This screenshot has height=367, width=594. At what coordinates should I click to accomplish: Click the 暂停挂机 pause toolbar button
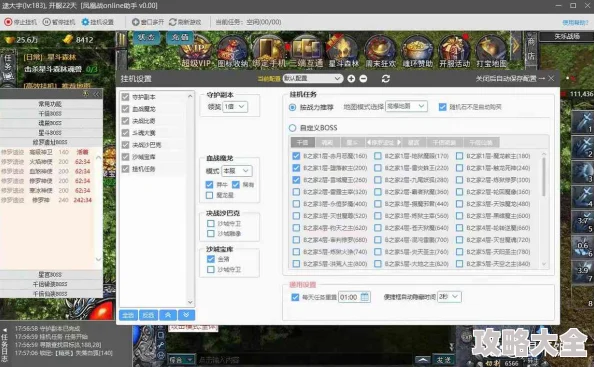pyautogui.click(x=59, y=22)
